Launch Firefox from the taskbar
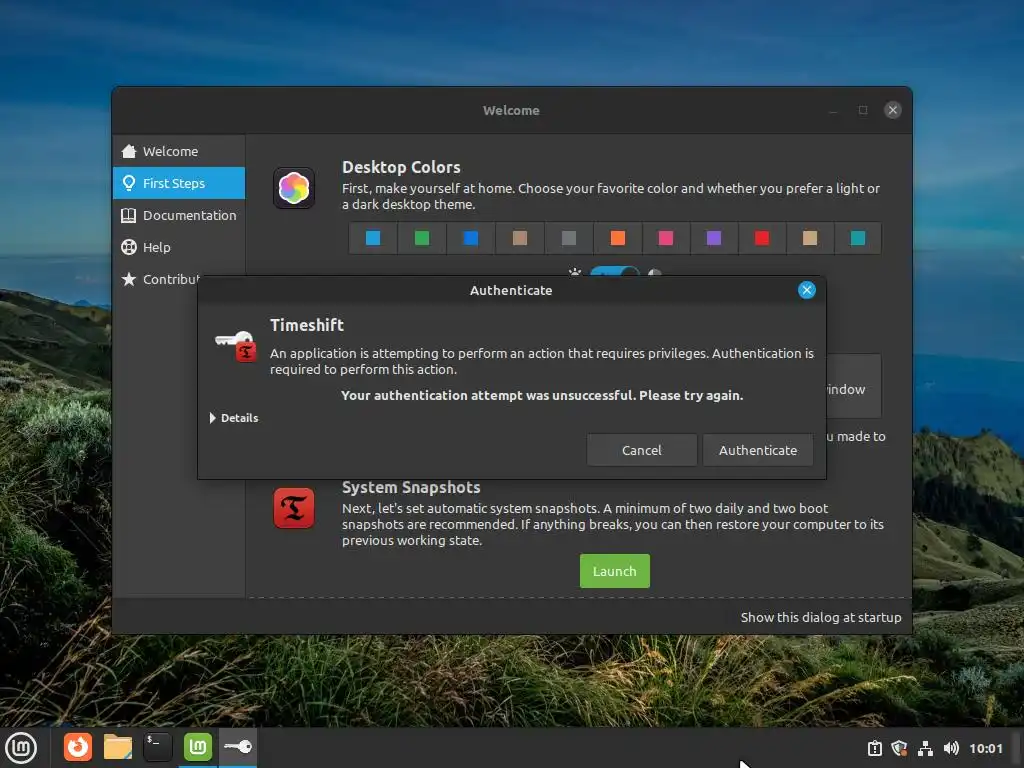Viewport: 1024px width, 768px height. pyautogui.click(x=78, y=747)
